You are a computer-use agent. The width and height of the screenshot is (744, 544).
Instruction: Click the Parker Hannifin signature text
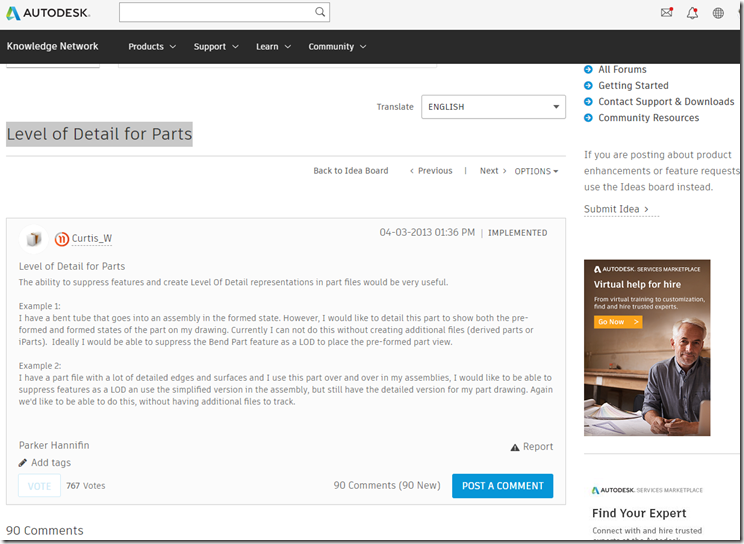tap(54, 445)
